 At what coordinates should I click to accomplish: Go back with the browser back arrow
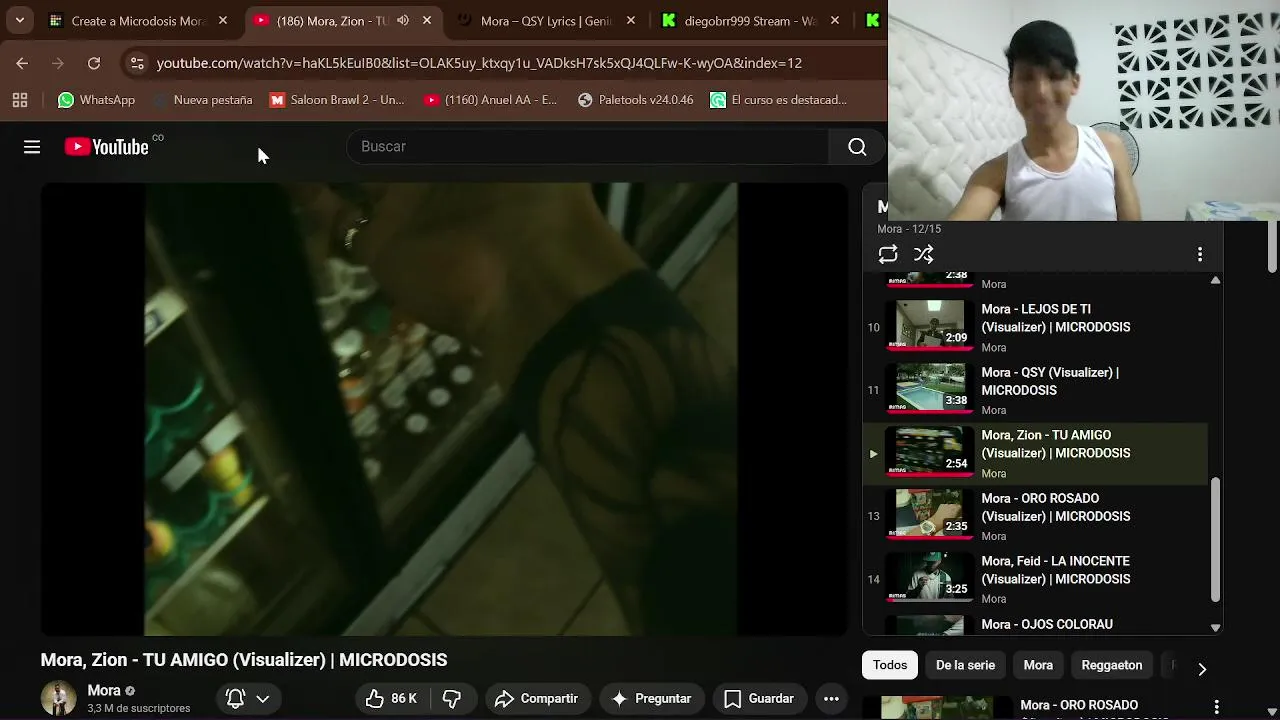pos(22,63)
